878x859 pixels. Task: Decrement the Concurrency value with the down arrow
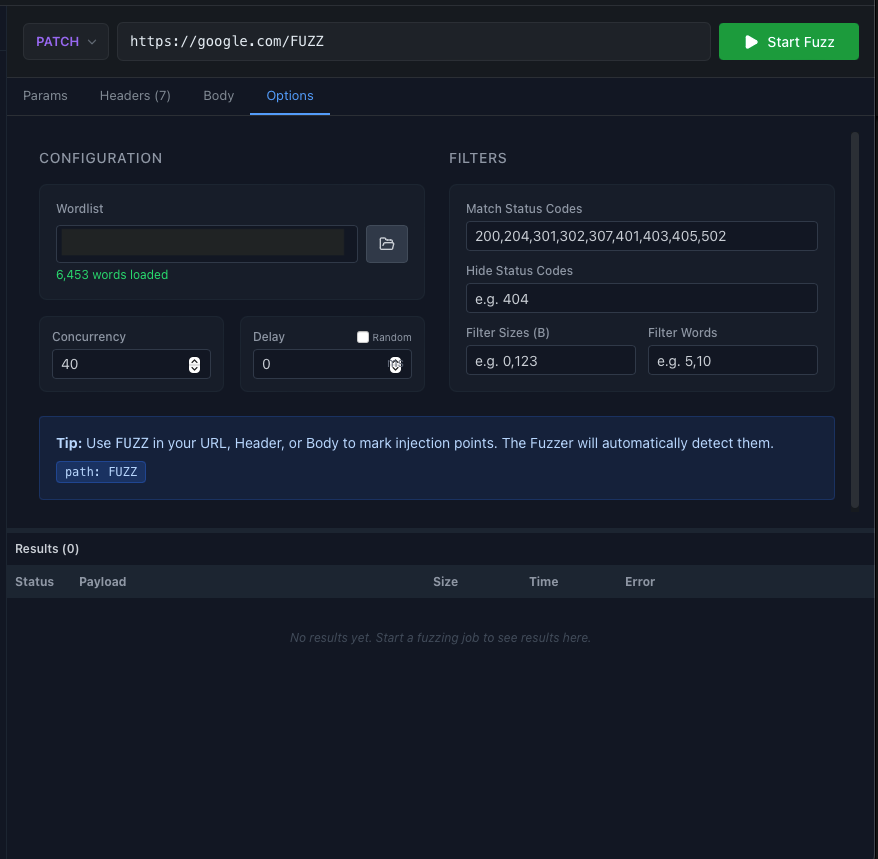tap(195, 368)
